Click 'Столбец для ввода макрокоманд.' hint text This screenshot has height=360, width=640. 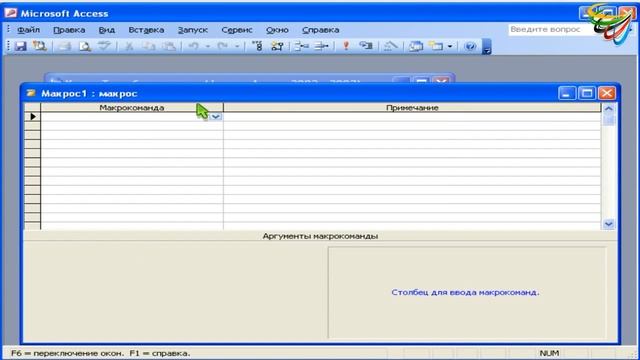tap(465, 292)
